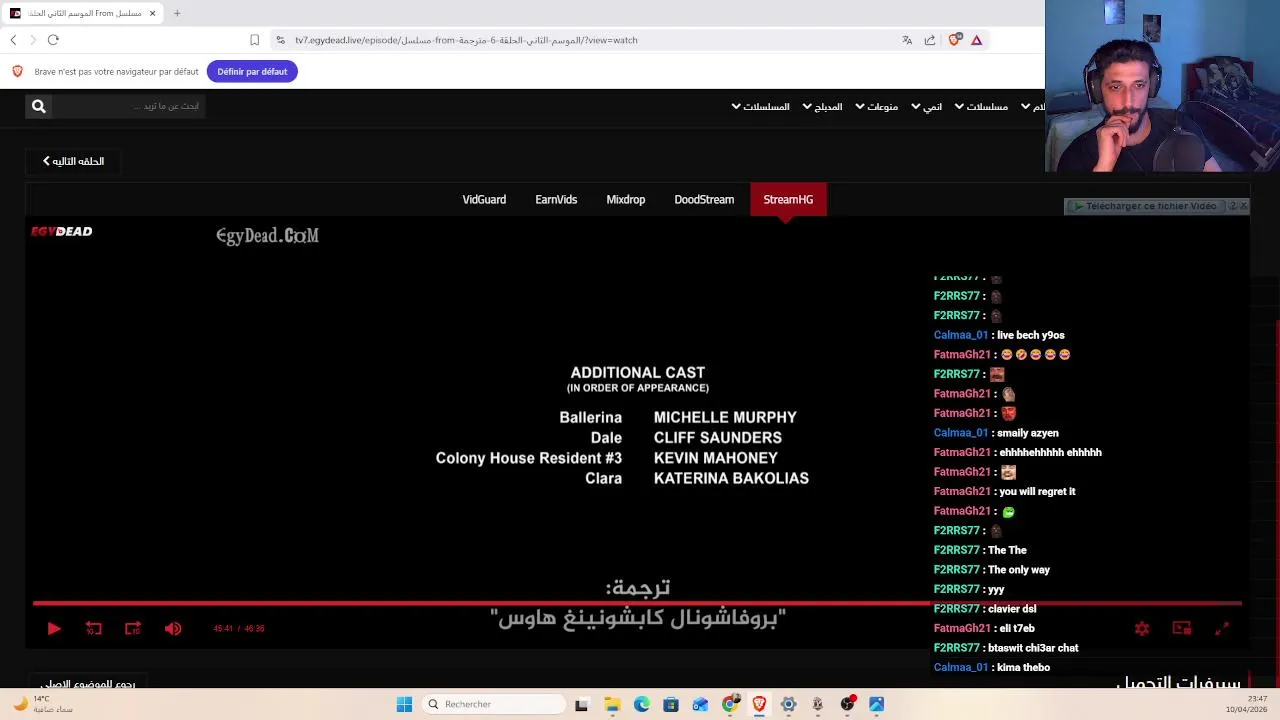Click the browser address bar URL

(466, 40)
